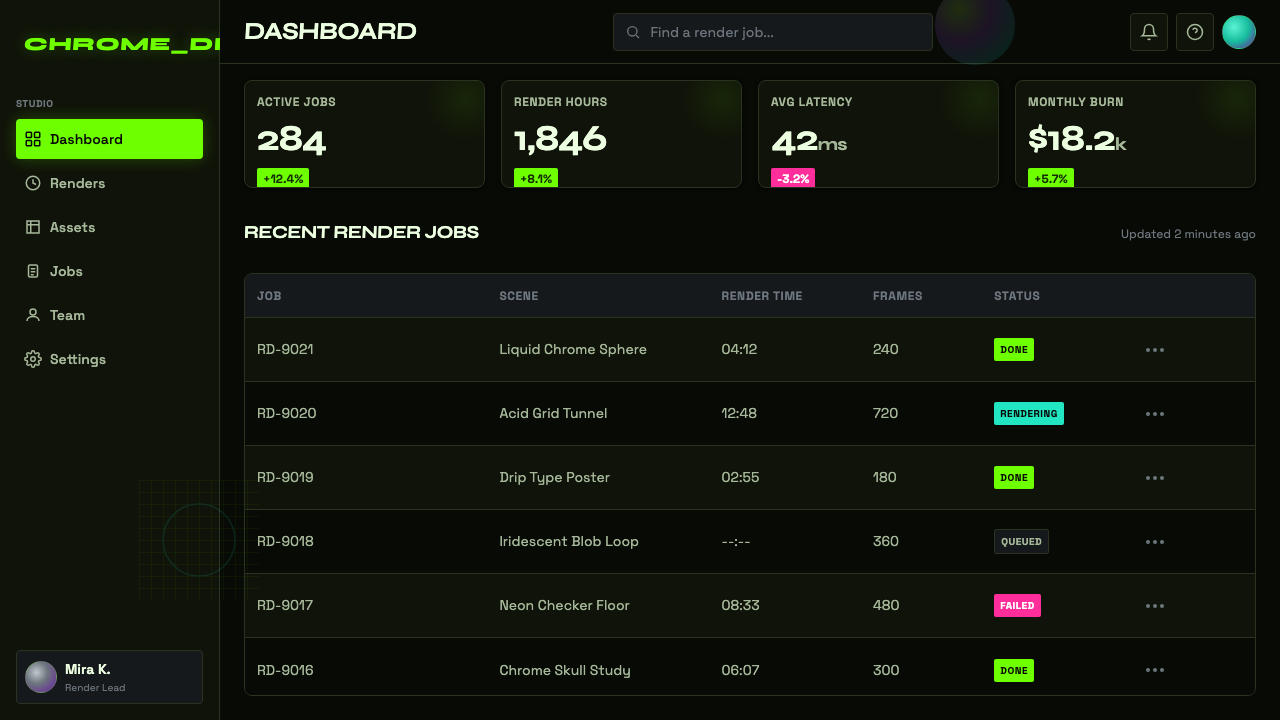This screenshot has height=720, width=1280.
Task: Select job ID RD-9016
Action: tap(285, 670)
